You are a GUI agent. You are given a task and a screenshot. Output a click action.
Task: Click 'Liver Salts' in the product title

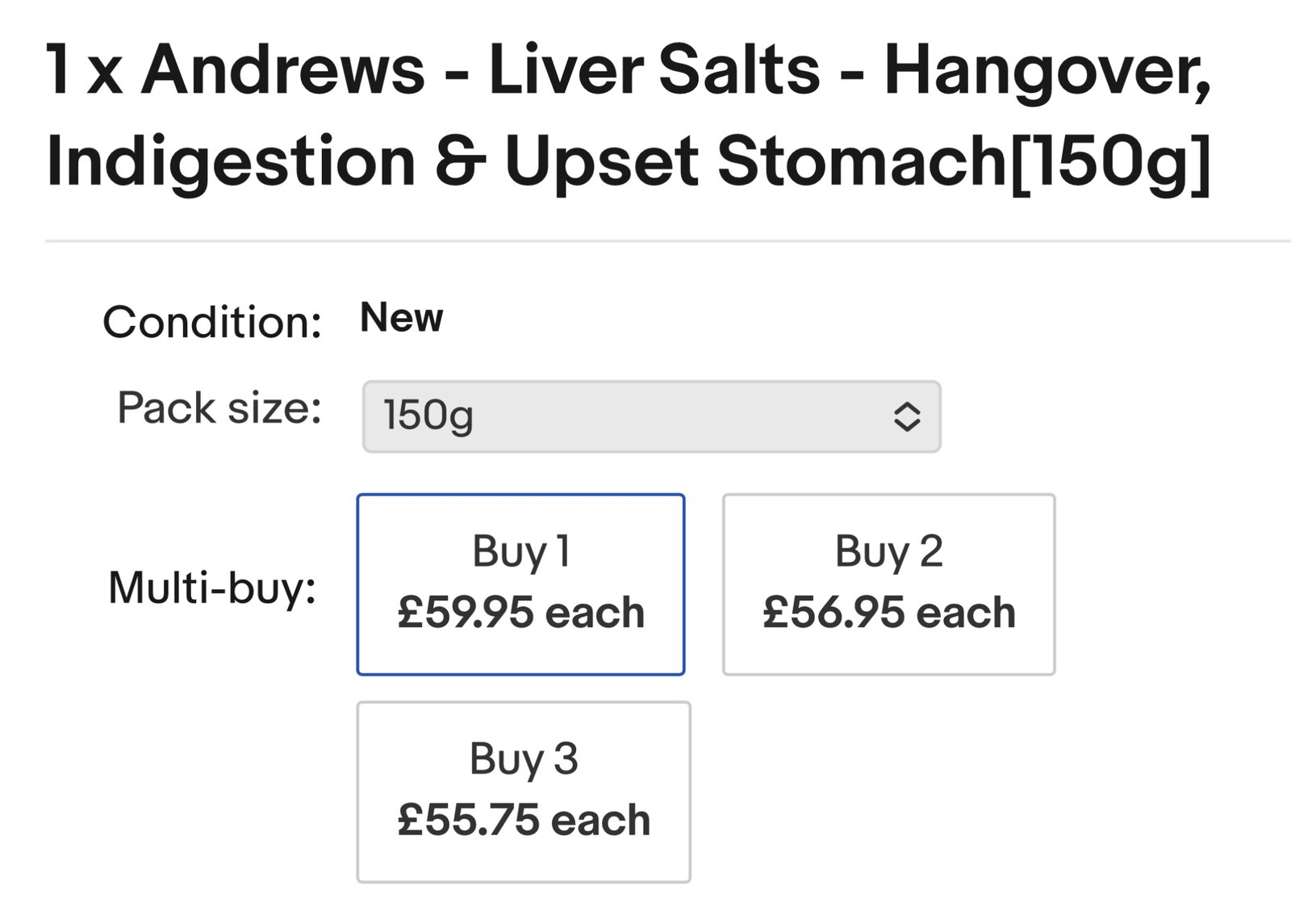(654, 69)
